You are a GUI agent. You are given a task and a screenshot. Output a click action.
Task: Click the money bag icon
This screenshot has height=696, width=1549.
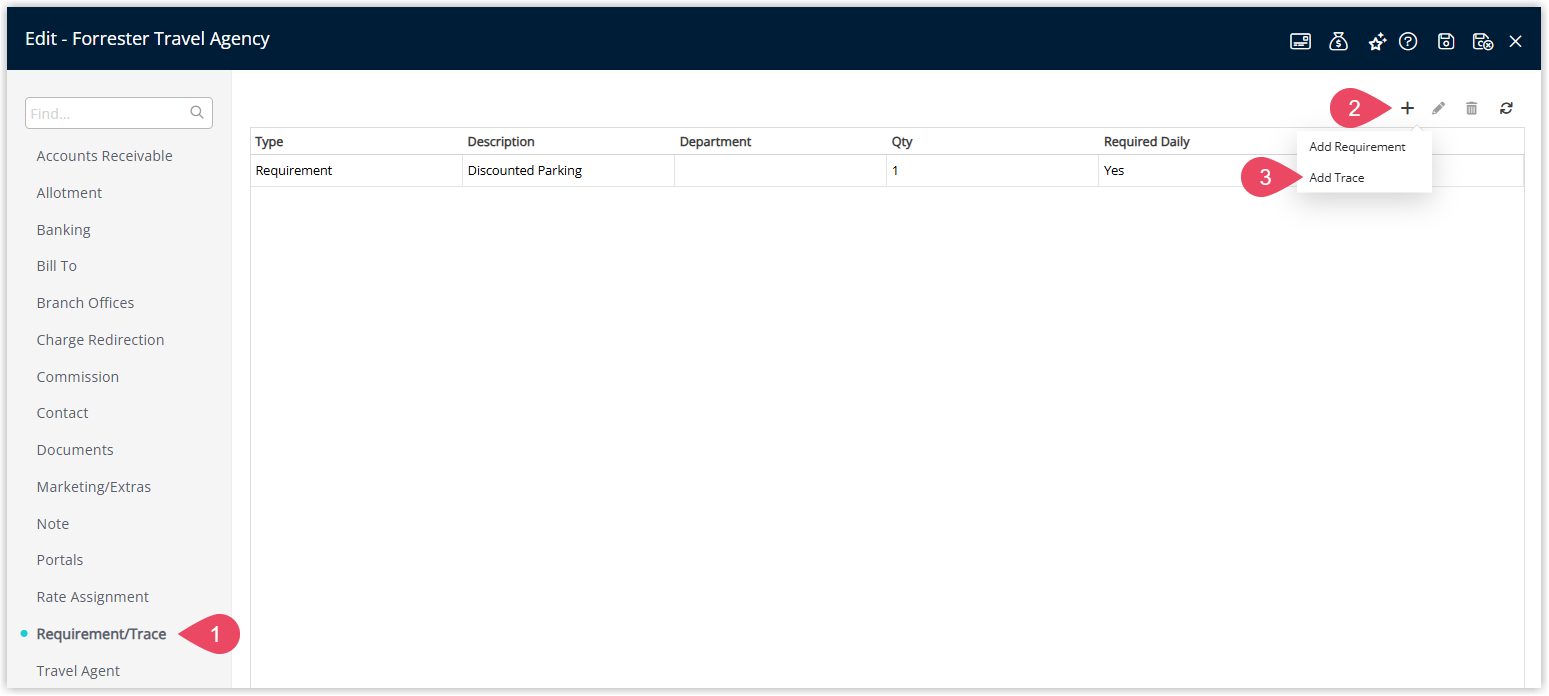click(x=1338, y=41)
